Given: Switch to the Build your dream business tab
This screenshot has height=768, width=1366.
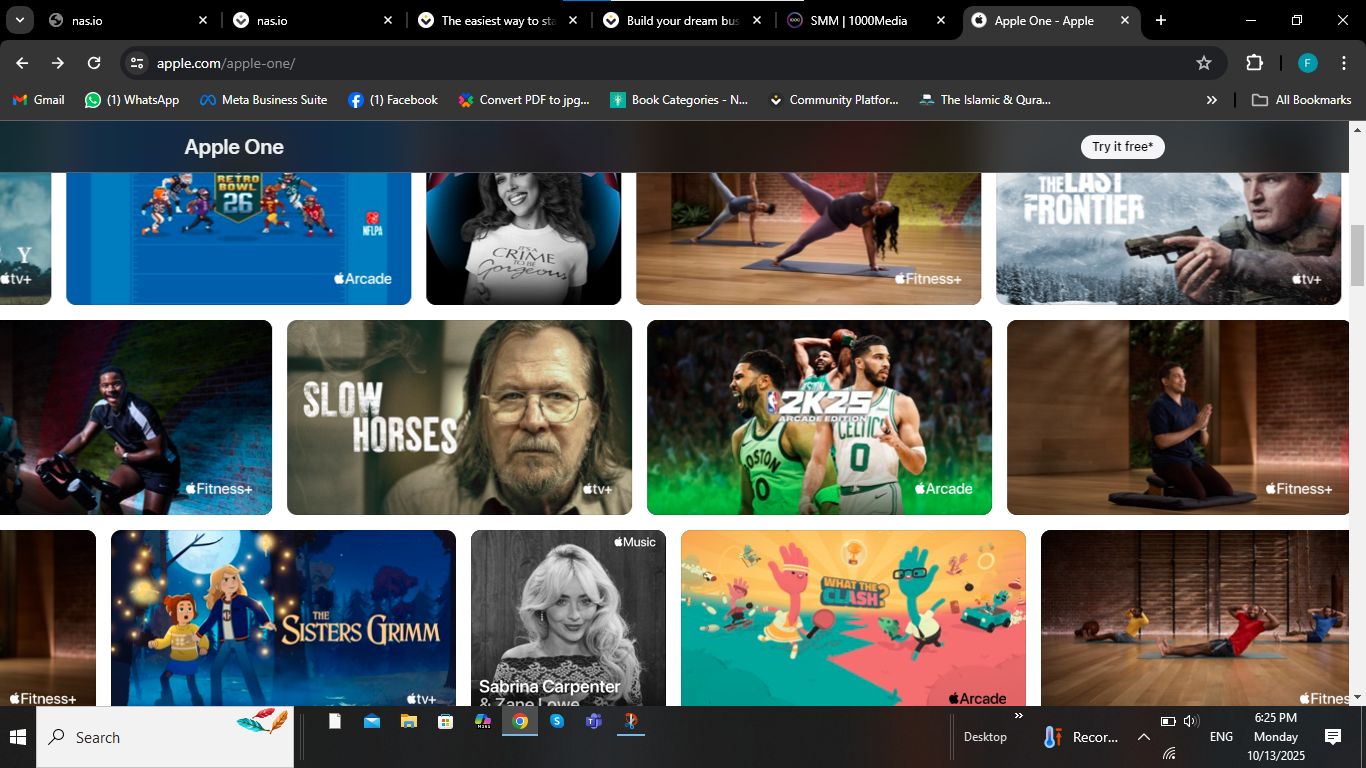Looking at the screenshot, I should [x=682, y=20].
